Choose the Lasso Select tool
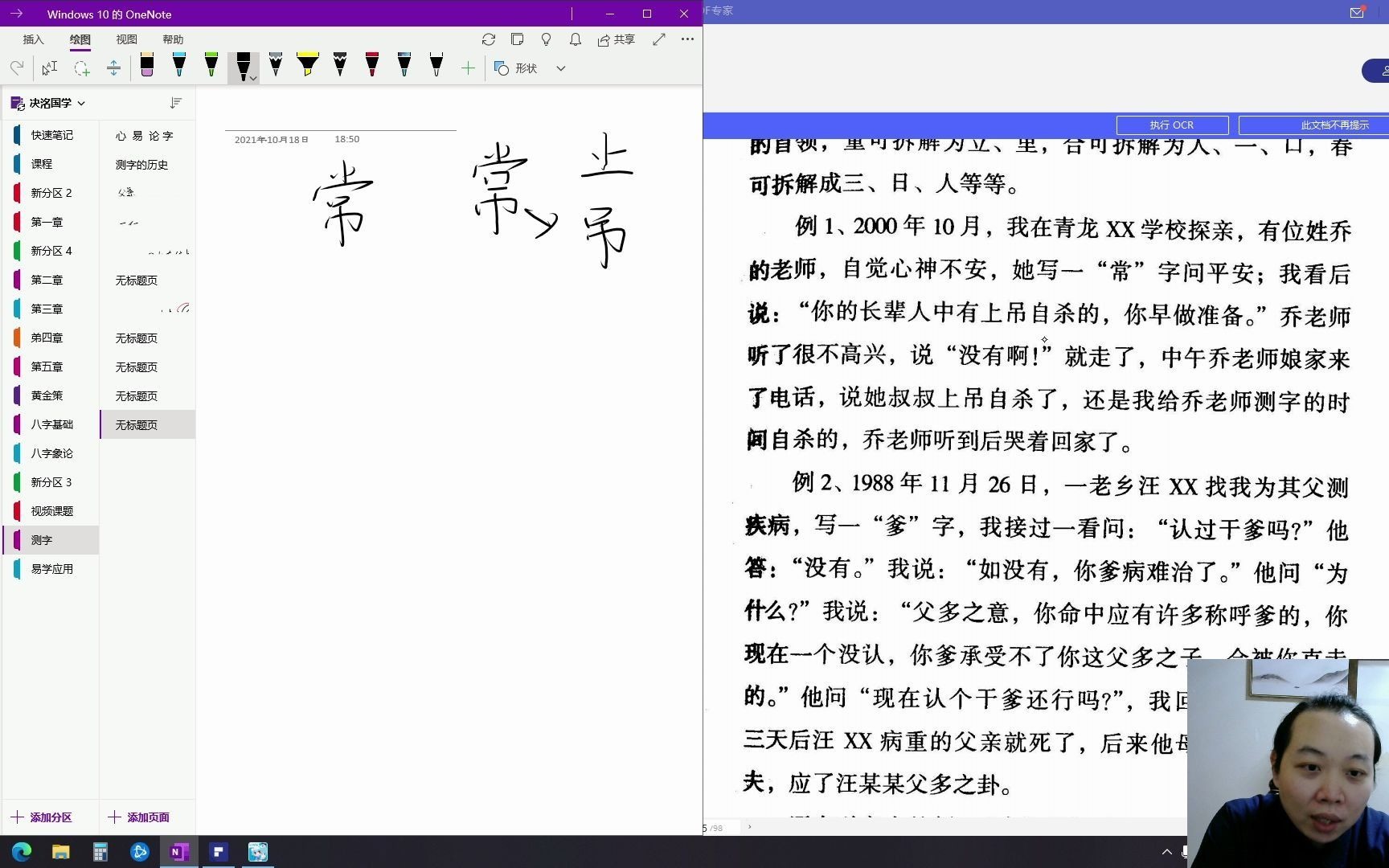1389x868 pixels. coord(82,68)
